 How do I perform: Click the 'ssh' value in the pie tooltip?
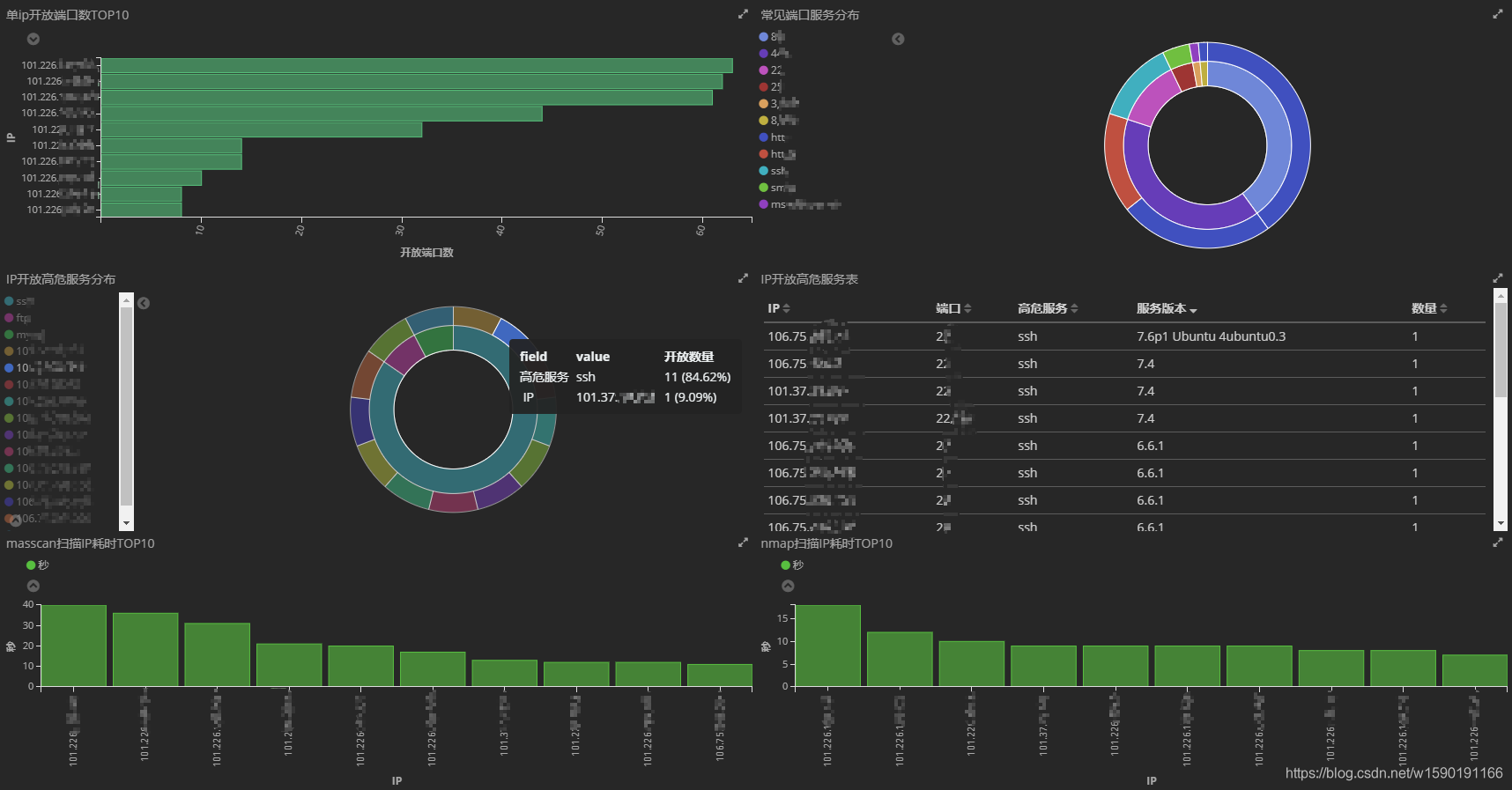pyautogui.click(x=586, y=377)
